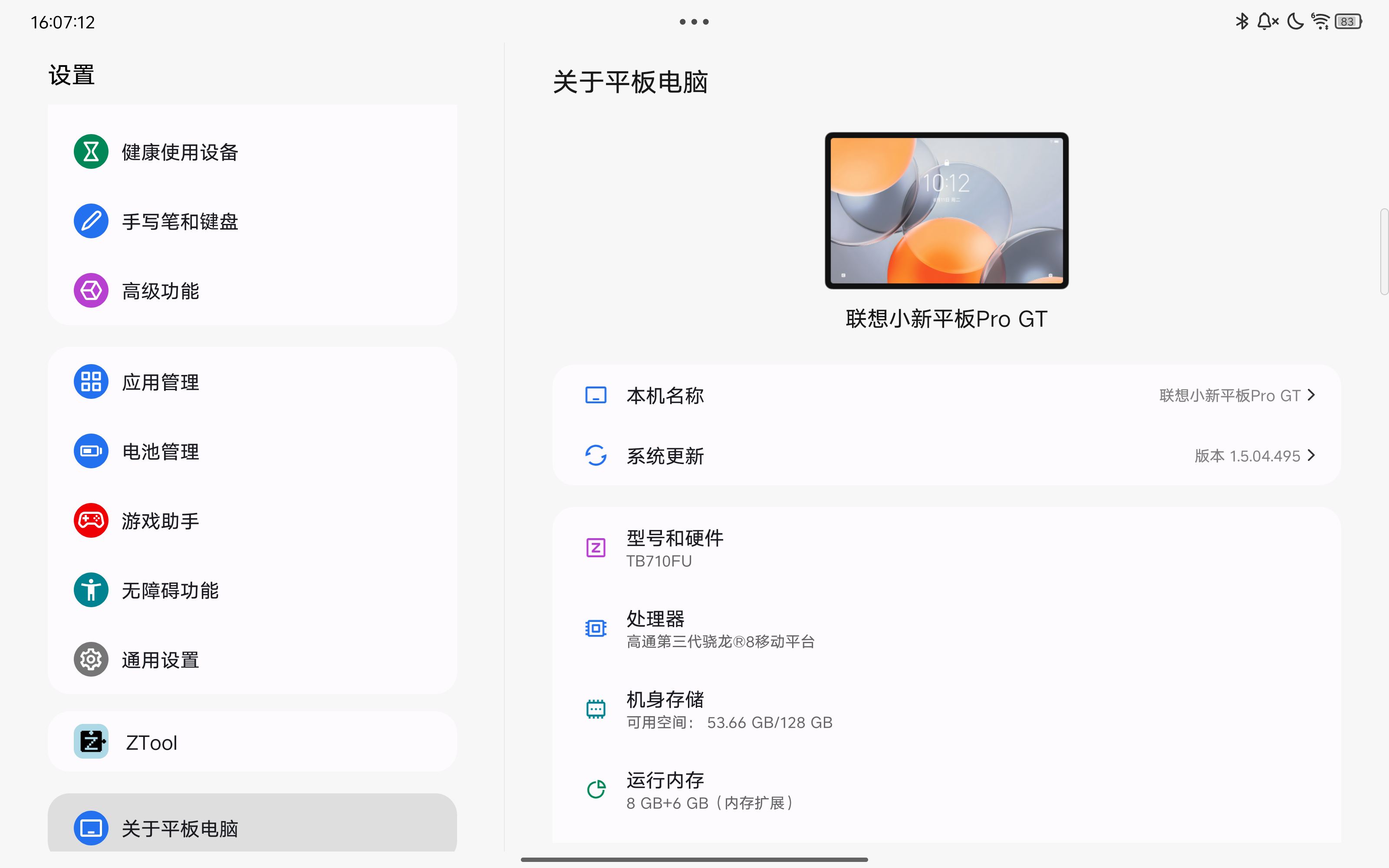This screenshot has height=868, width=1389.
Task: Select 手写笔和键盘 menu item
Action: pos(253,221)
